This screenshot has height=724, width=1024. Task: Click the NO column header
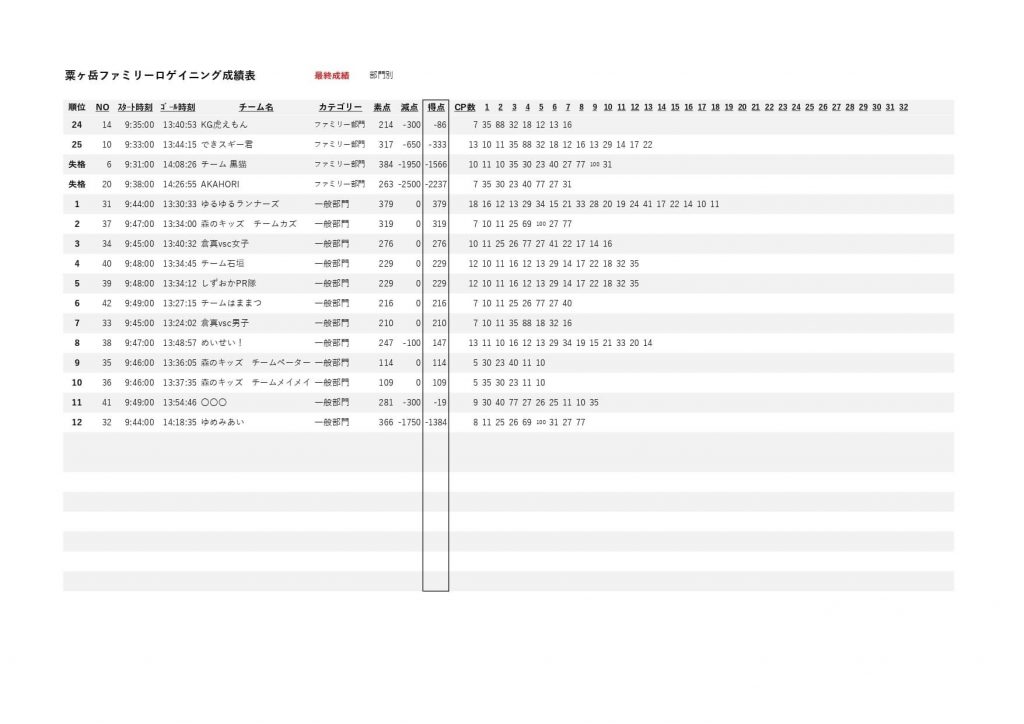tap(103, 107)
